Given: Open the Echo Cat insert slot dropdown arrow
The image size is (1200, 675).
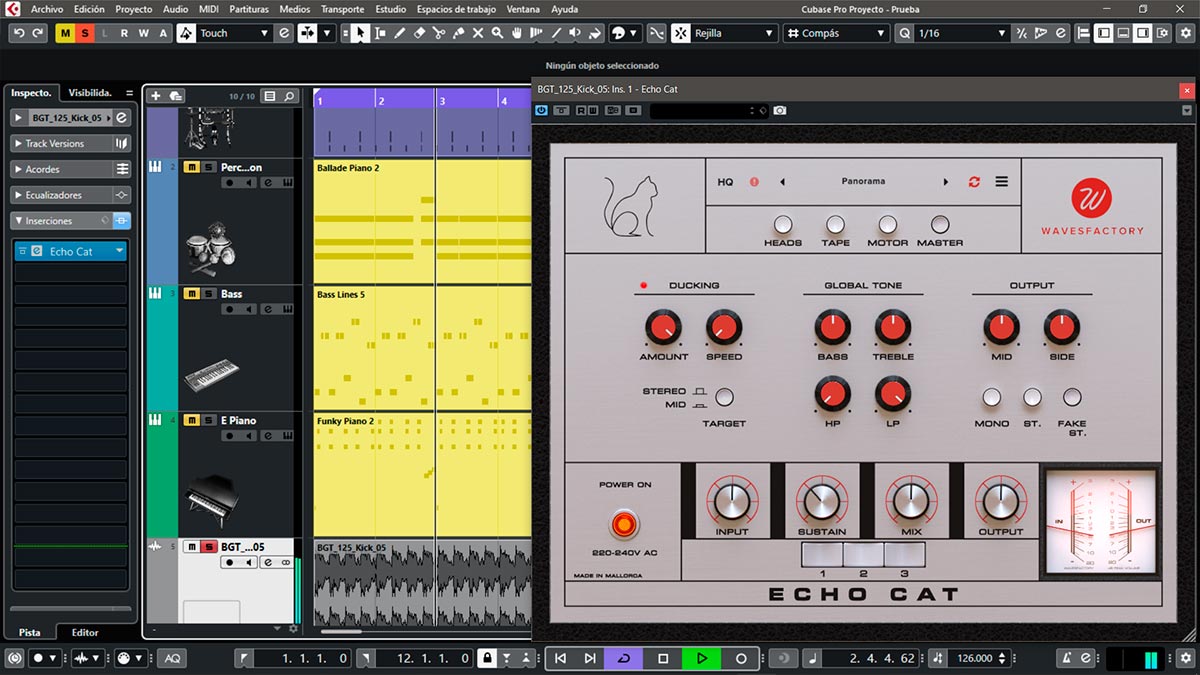Looking at the screenshot, I should (120, 251).
